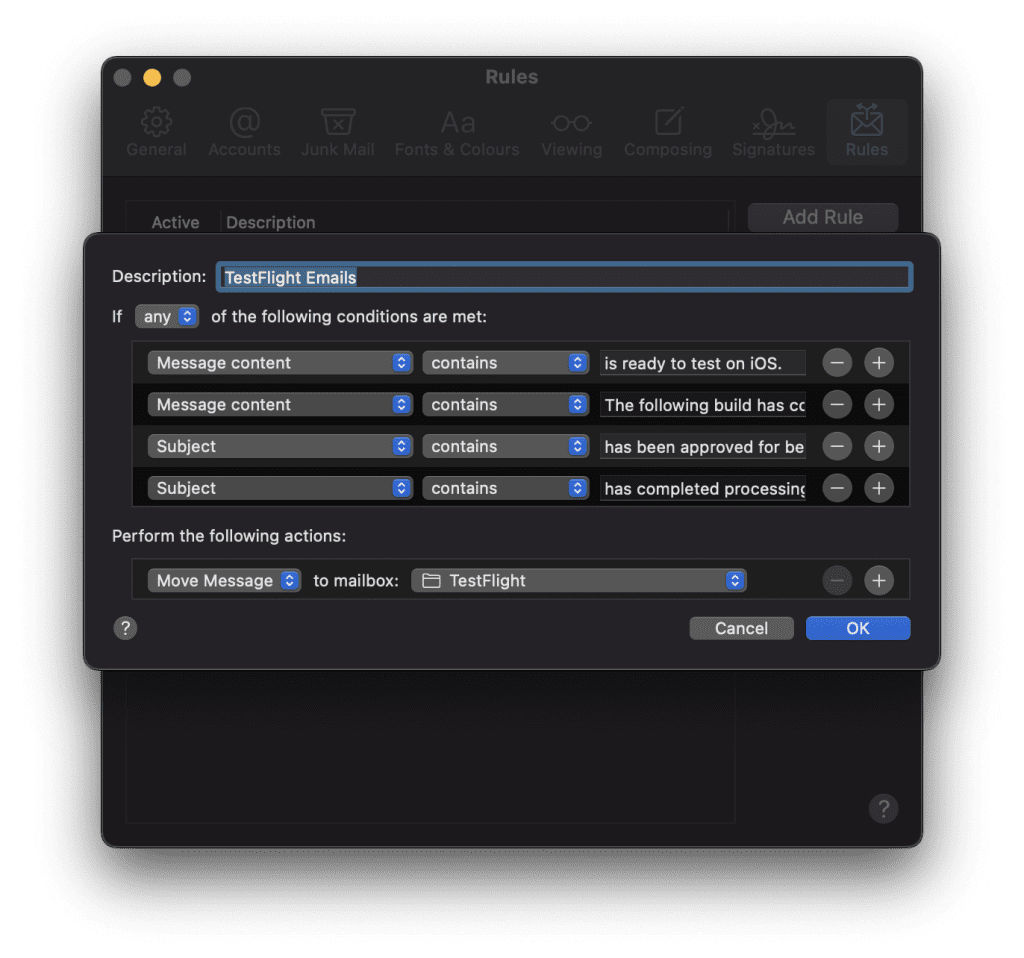Open contains dropdown for 'has been approved' row

point(505,447)
